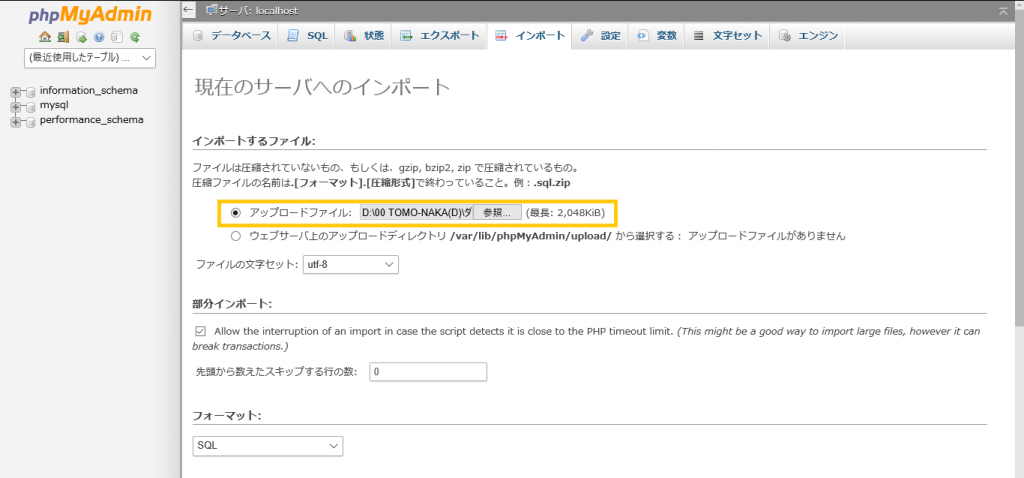
Task: Click the server icon beside localhost
Action: point(212,10)
